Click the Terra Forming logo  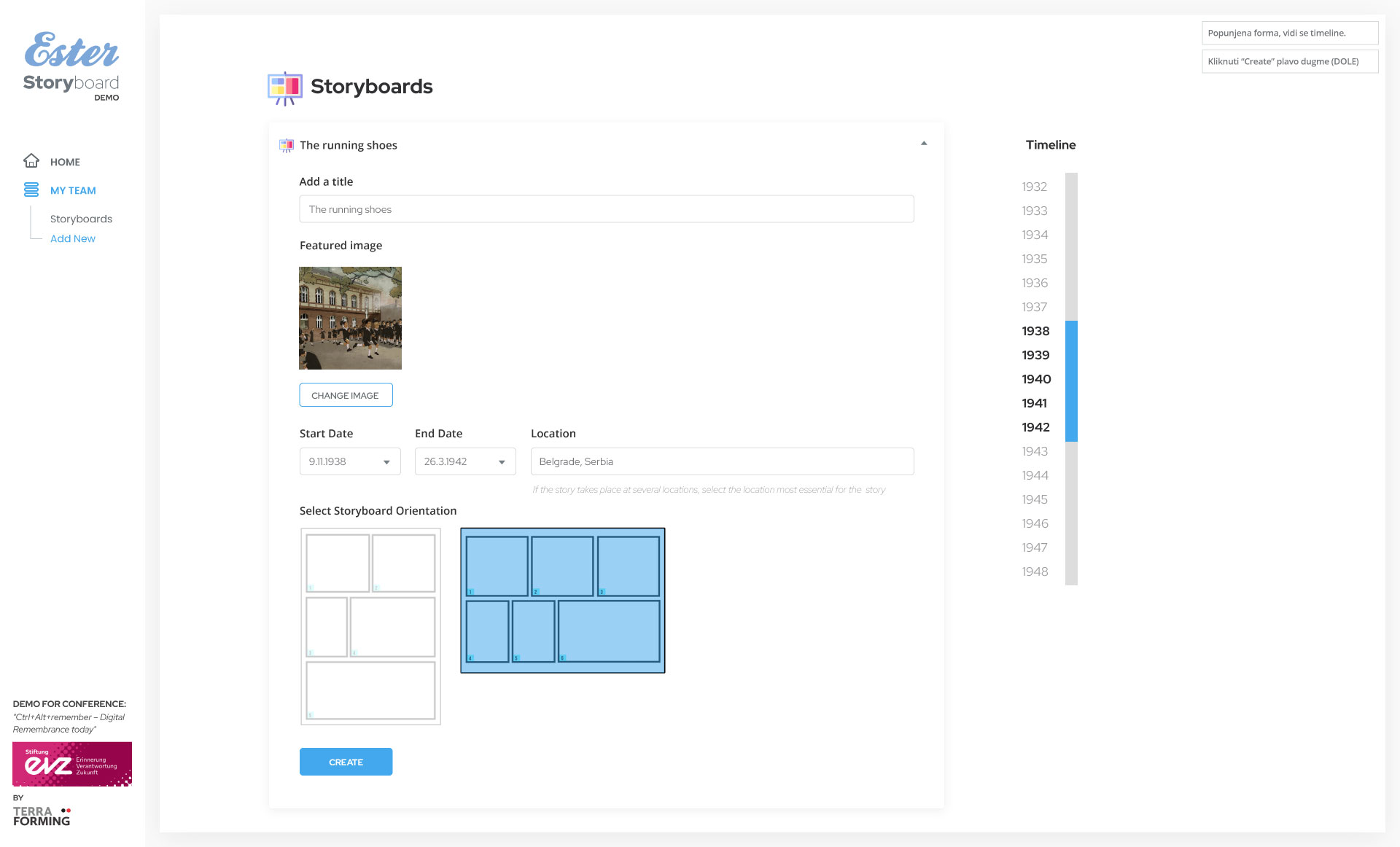click(x=42, y=816)
